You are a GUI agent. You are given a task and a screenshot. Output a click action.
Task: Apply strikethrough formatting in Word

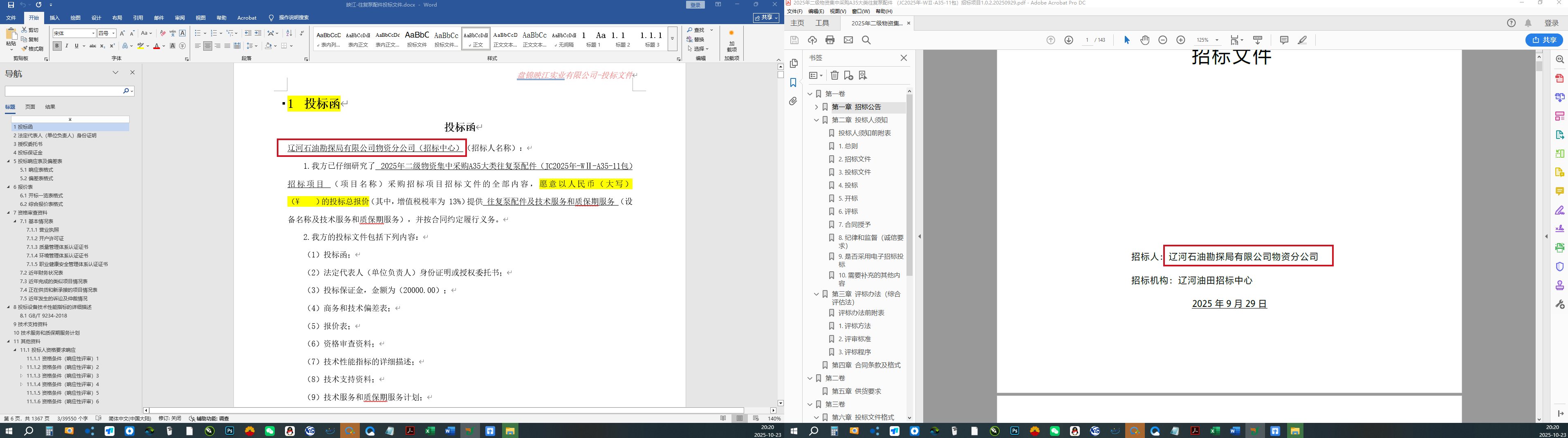tap(92, 46)
